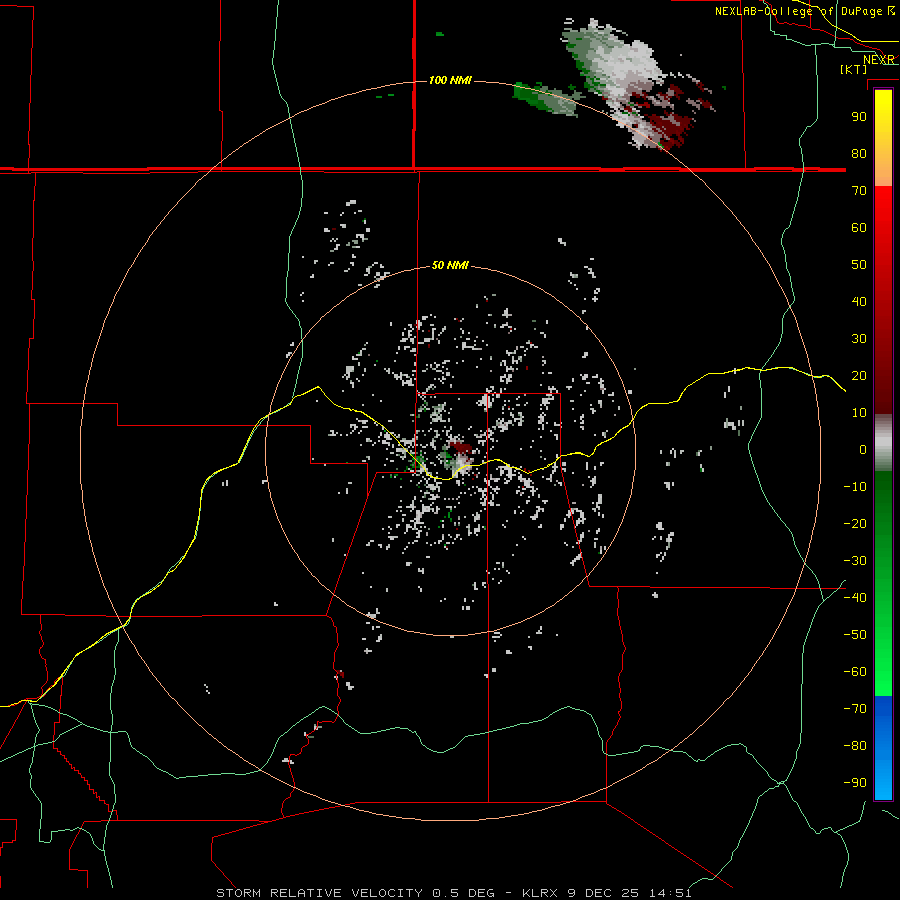
Task: Click the 0.5 DEG elevation text
Action: [464, 893]
